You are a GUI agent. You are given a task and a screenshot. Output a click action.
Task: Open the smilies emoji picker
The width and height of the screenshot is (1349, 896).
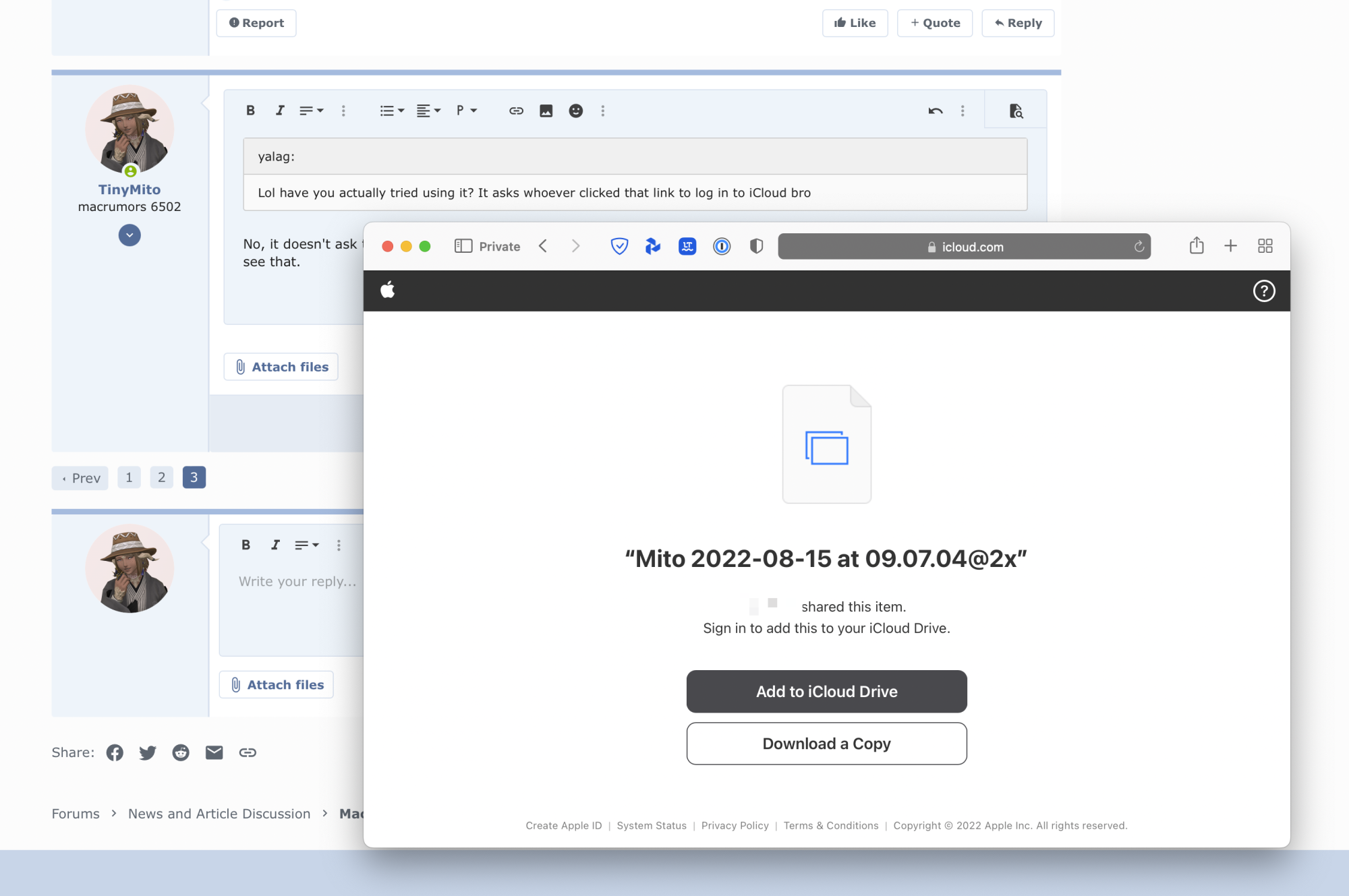point(575,111)
